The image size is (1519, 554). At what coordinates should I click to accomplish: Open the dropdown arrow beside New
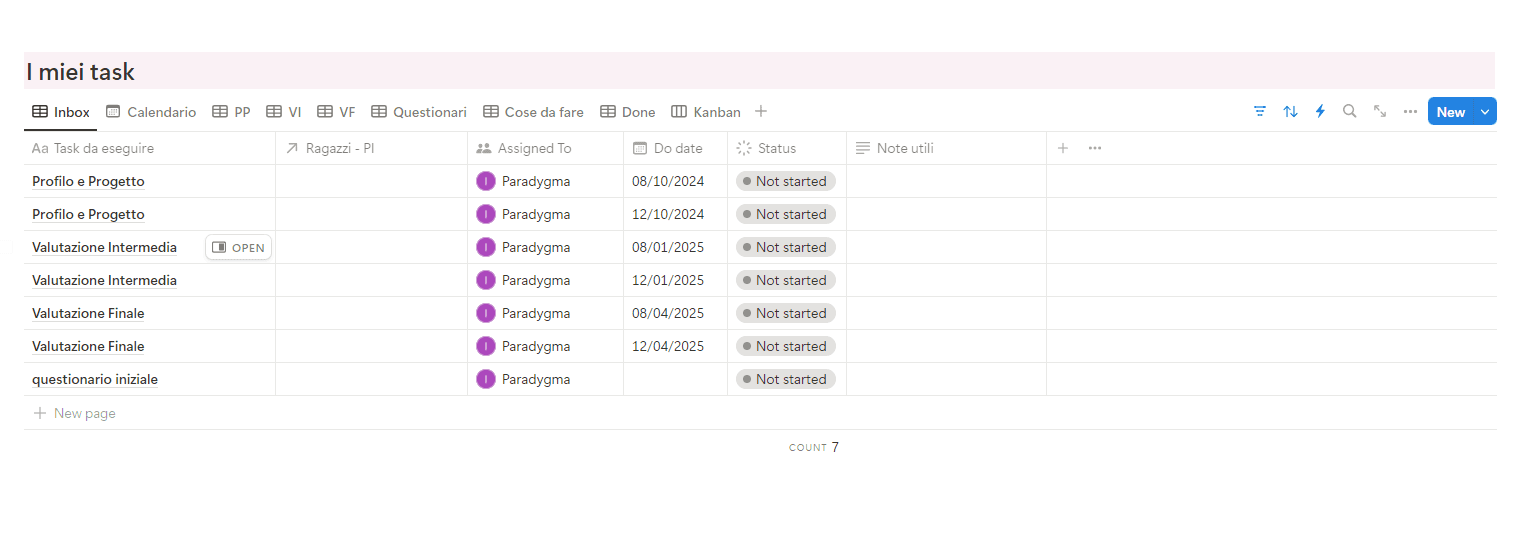(1485, 112)
